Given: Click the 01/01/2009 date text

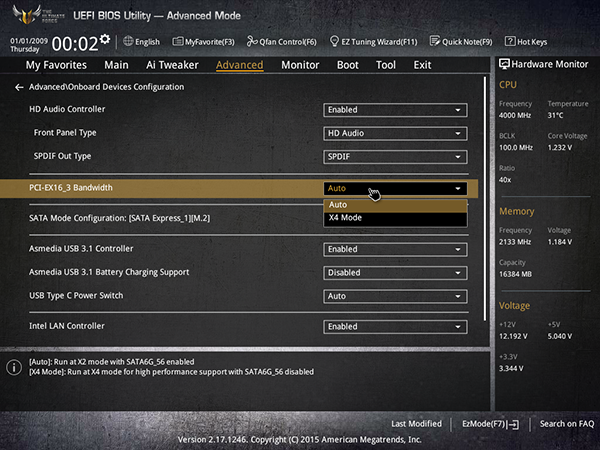Looking at the screenshot, I should (x=29, y=41).
